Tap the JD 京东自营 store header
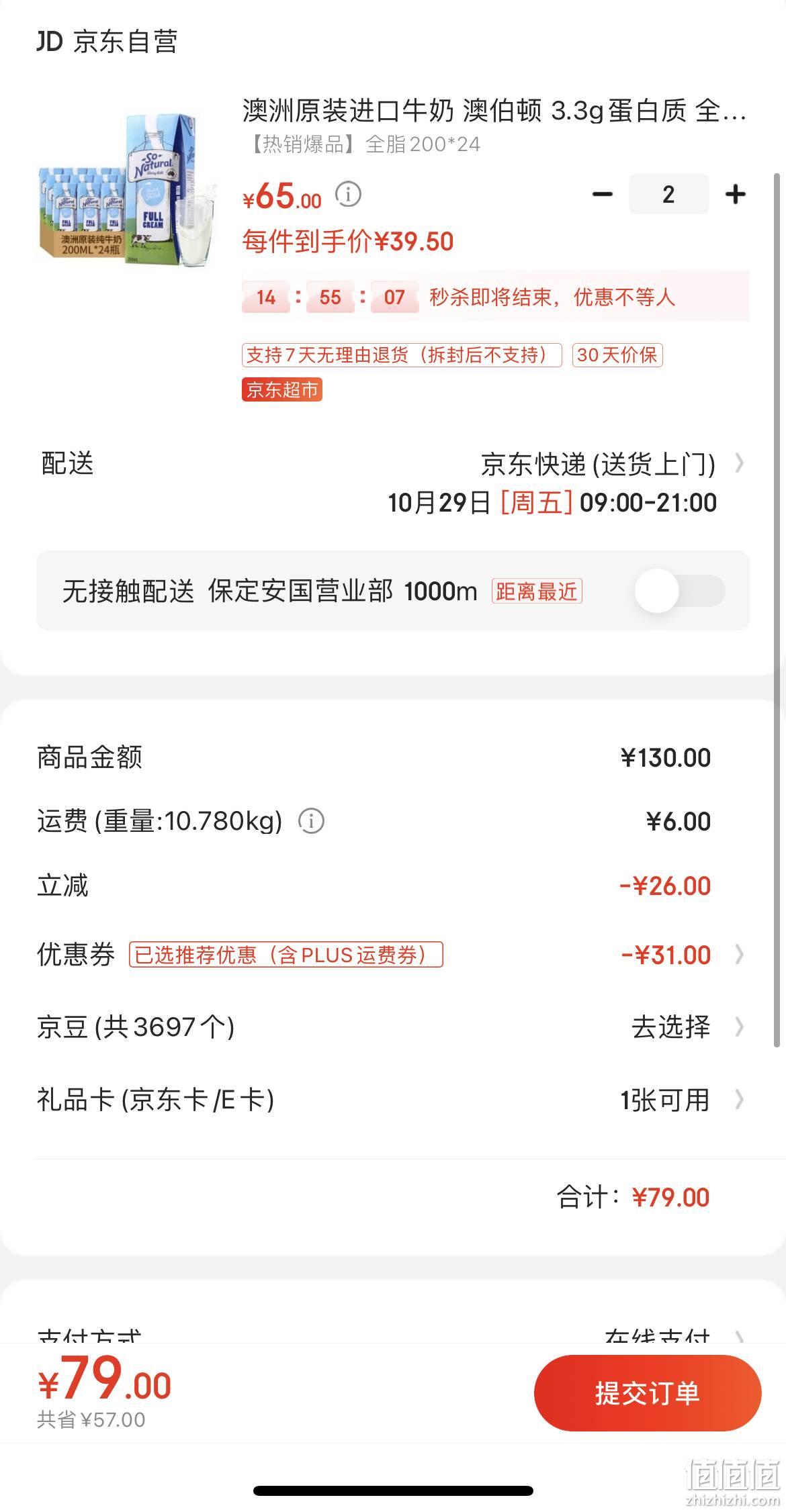Screen dimensions: 786x1512 pyautogui.click(x=107, y=42)
